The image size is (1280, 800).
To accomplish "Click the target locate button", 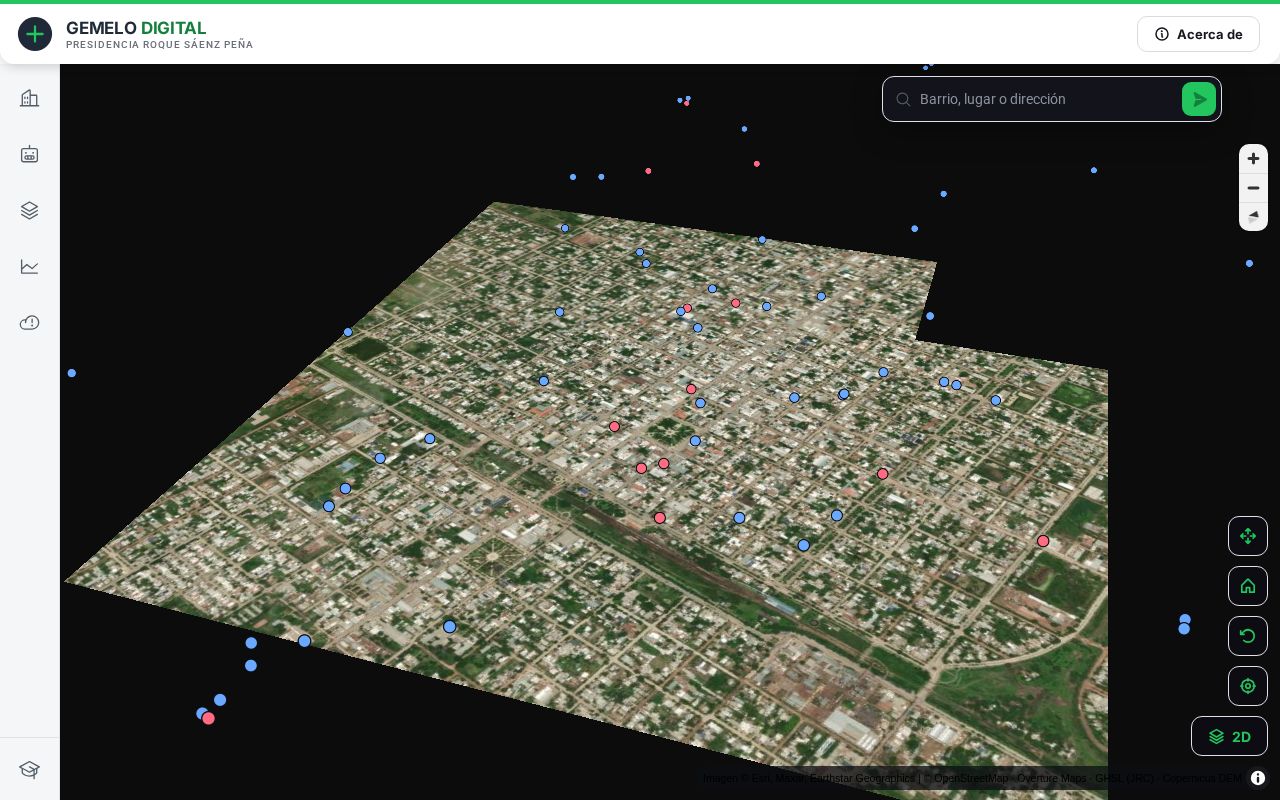I will 1248,686.
